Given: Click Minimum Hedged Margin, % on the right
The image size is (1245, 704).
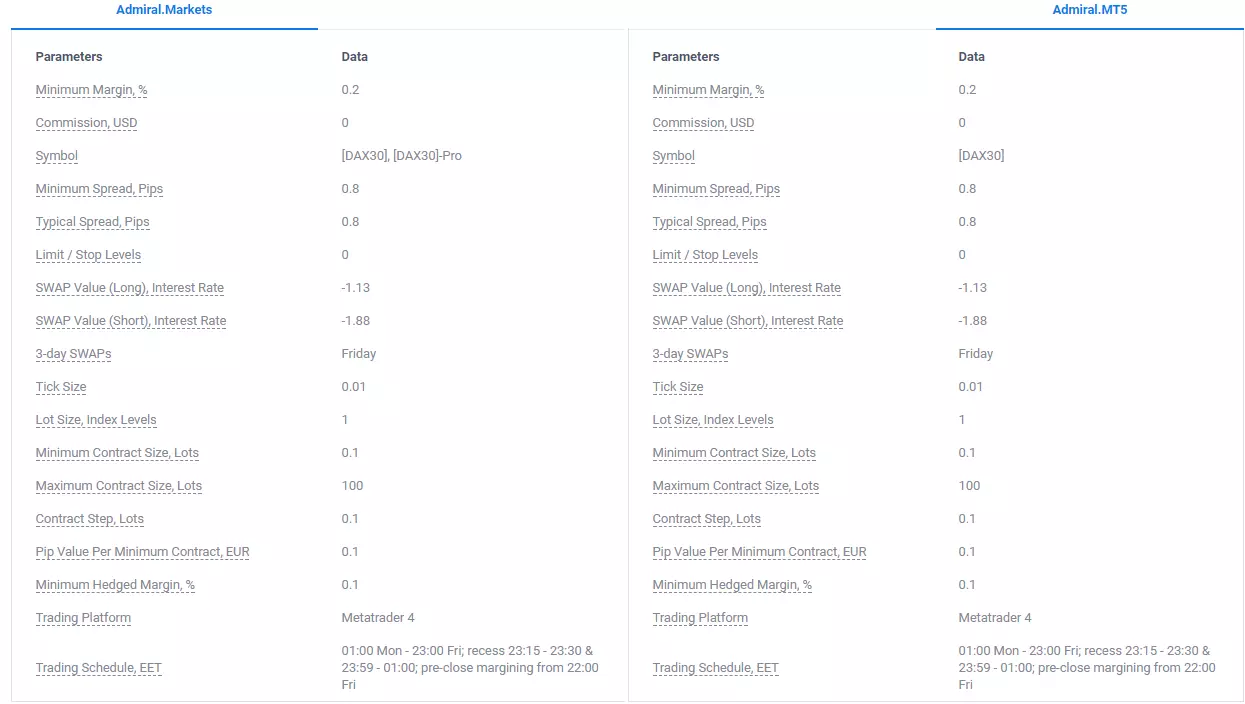Looking at the screenshot, I should 732,585.
